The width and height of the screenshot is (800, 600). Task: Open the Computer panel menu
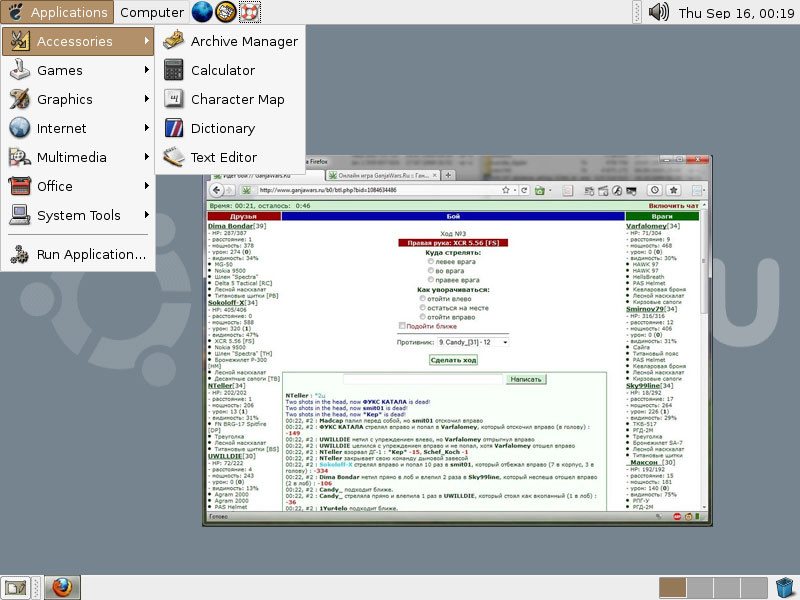152,12
